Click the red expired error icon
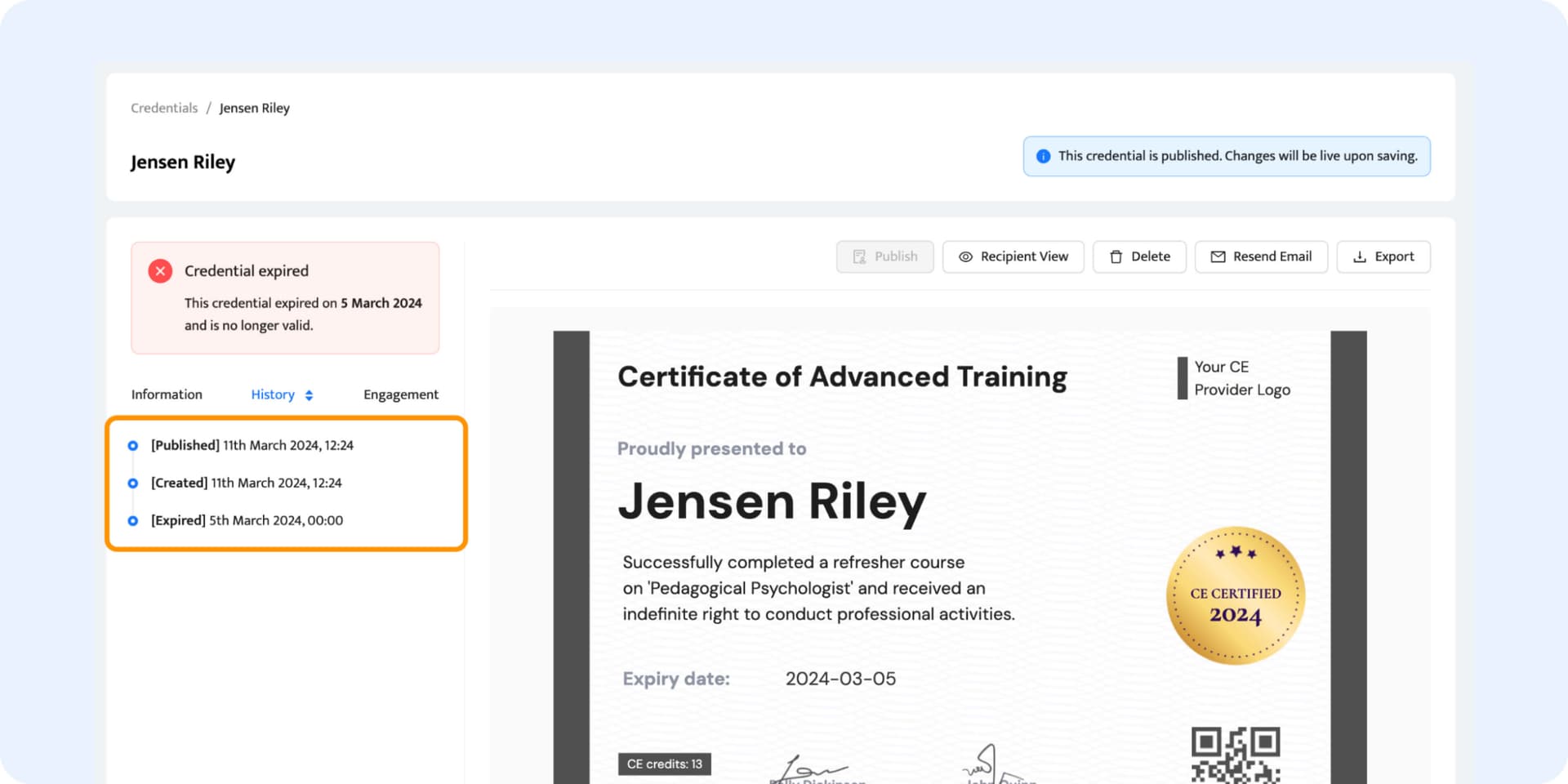The height and width of the screenshot is (784, 1568). tap(160, 271)
